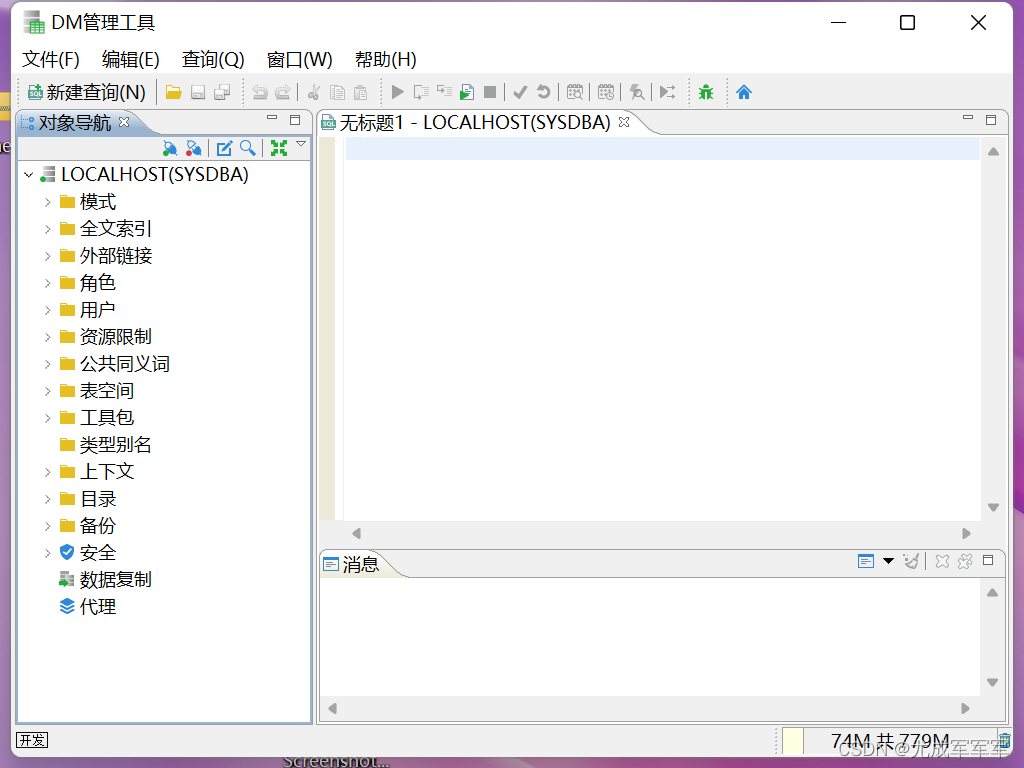1024x768 pixels.
Task: Select the 类型别名 tree item
Action: pos(116,445)
